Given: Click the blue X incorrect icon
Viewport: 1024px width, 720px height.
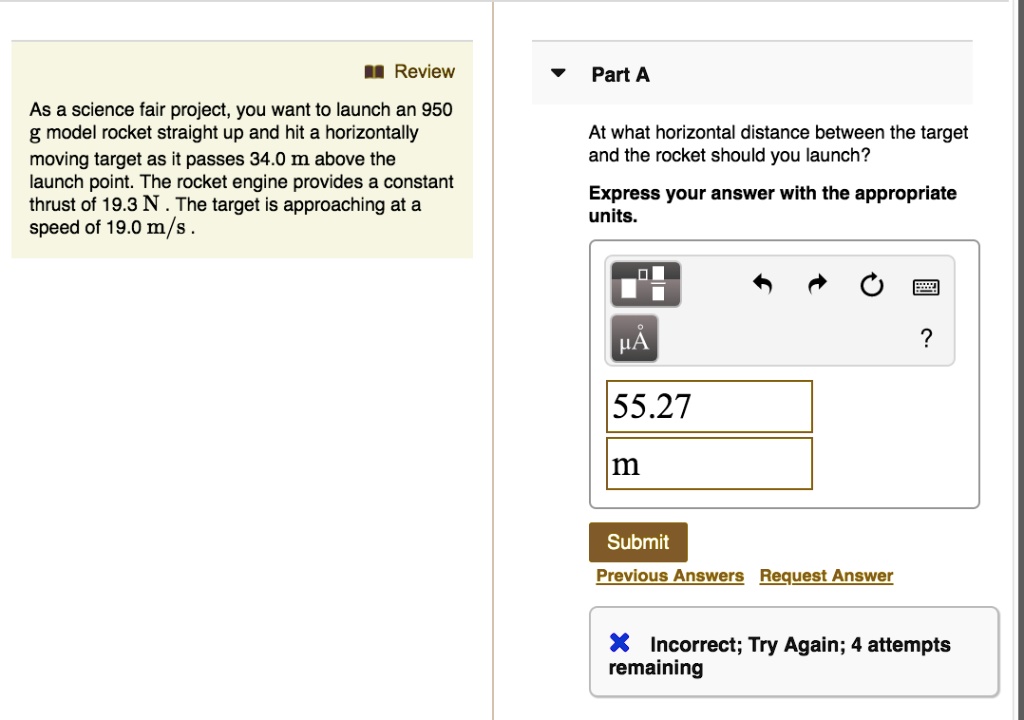Looking at the screenshot, I should point(620,644).
